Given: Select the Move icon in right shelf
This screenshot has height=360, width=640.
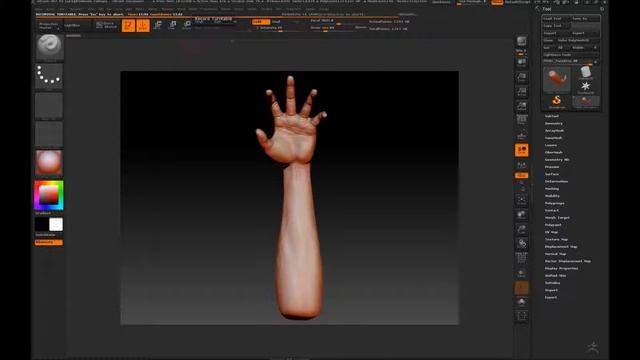Looking at the screenshot, I should [x=522, y=214].
